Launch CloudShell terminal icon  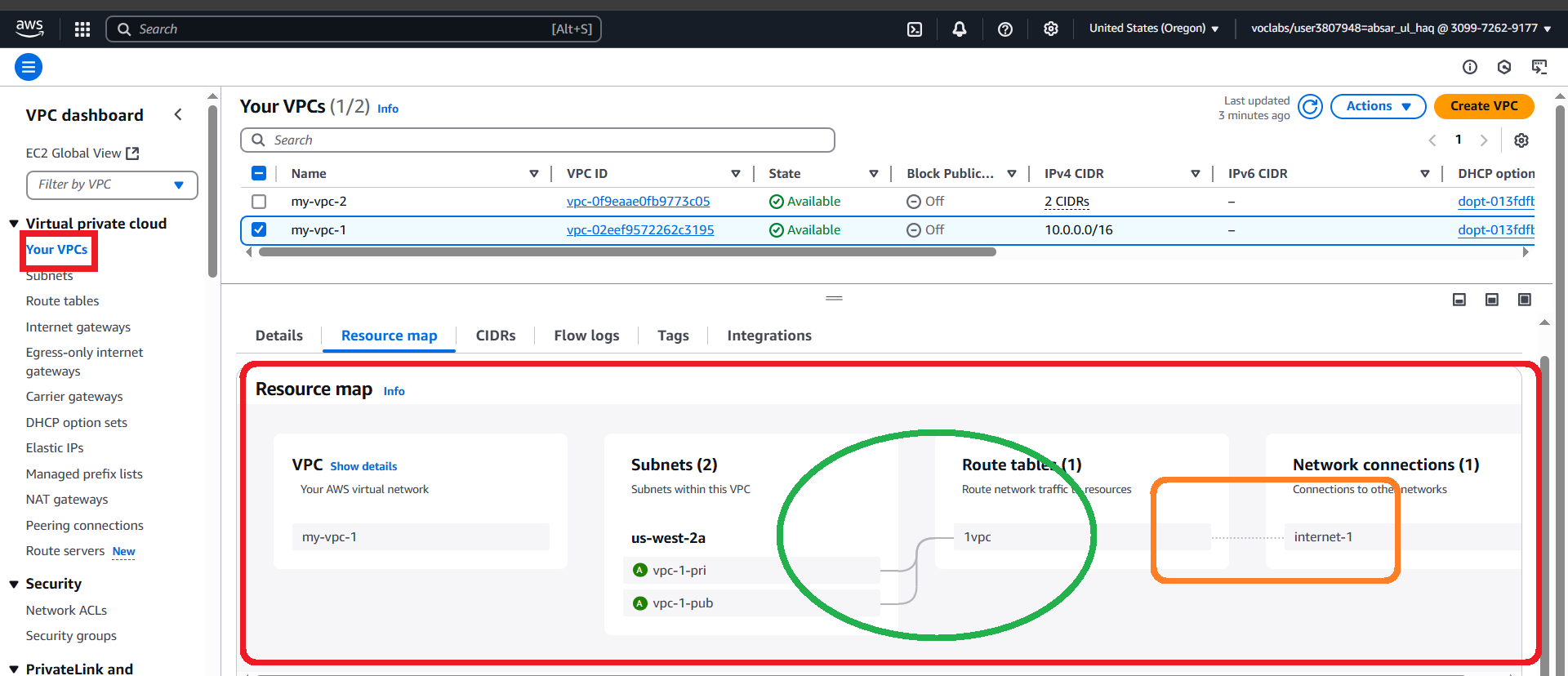click(915, 29)
